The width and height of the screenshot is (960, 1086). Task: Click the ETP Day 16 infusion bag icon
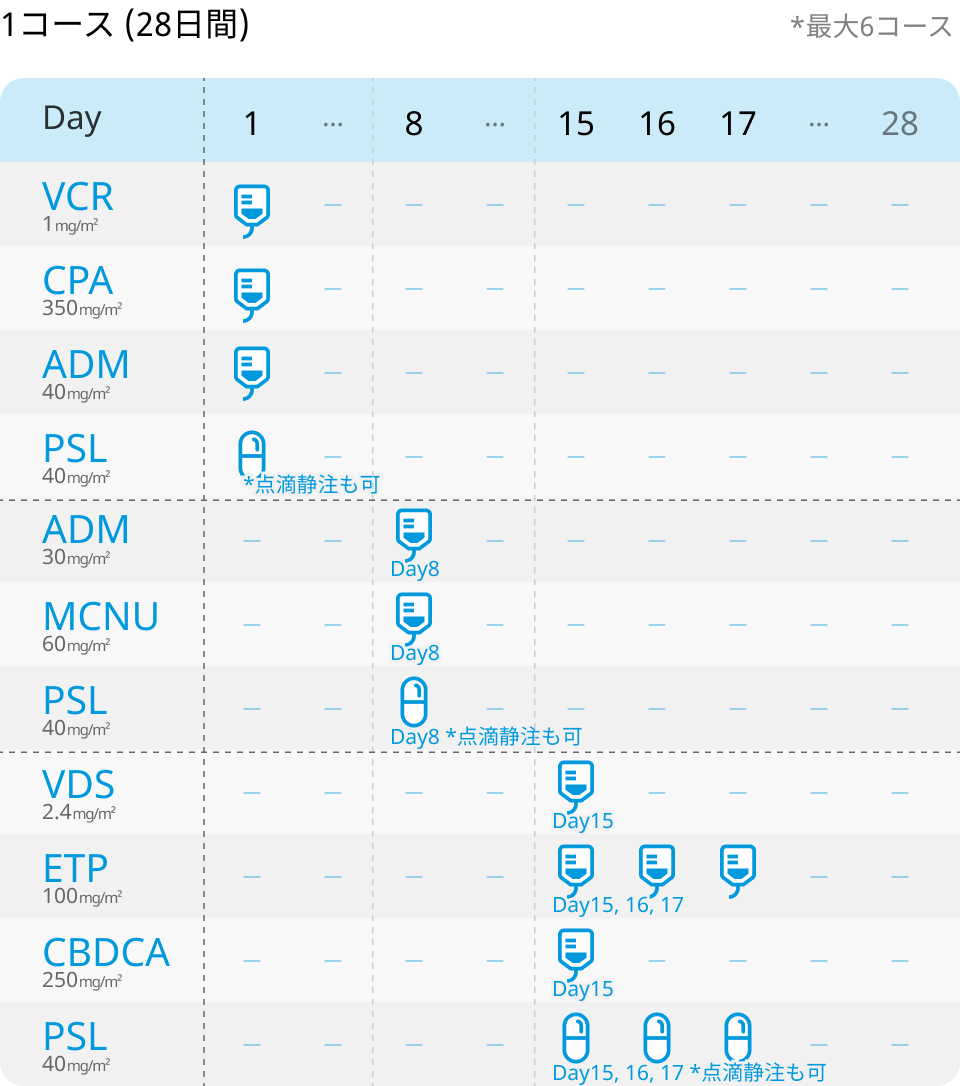[657, 871]
